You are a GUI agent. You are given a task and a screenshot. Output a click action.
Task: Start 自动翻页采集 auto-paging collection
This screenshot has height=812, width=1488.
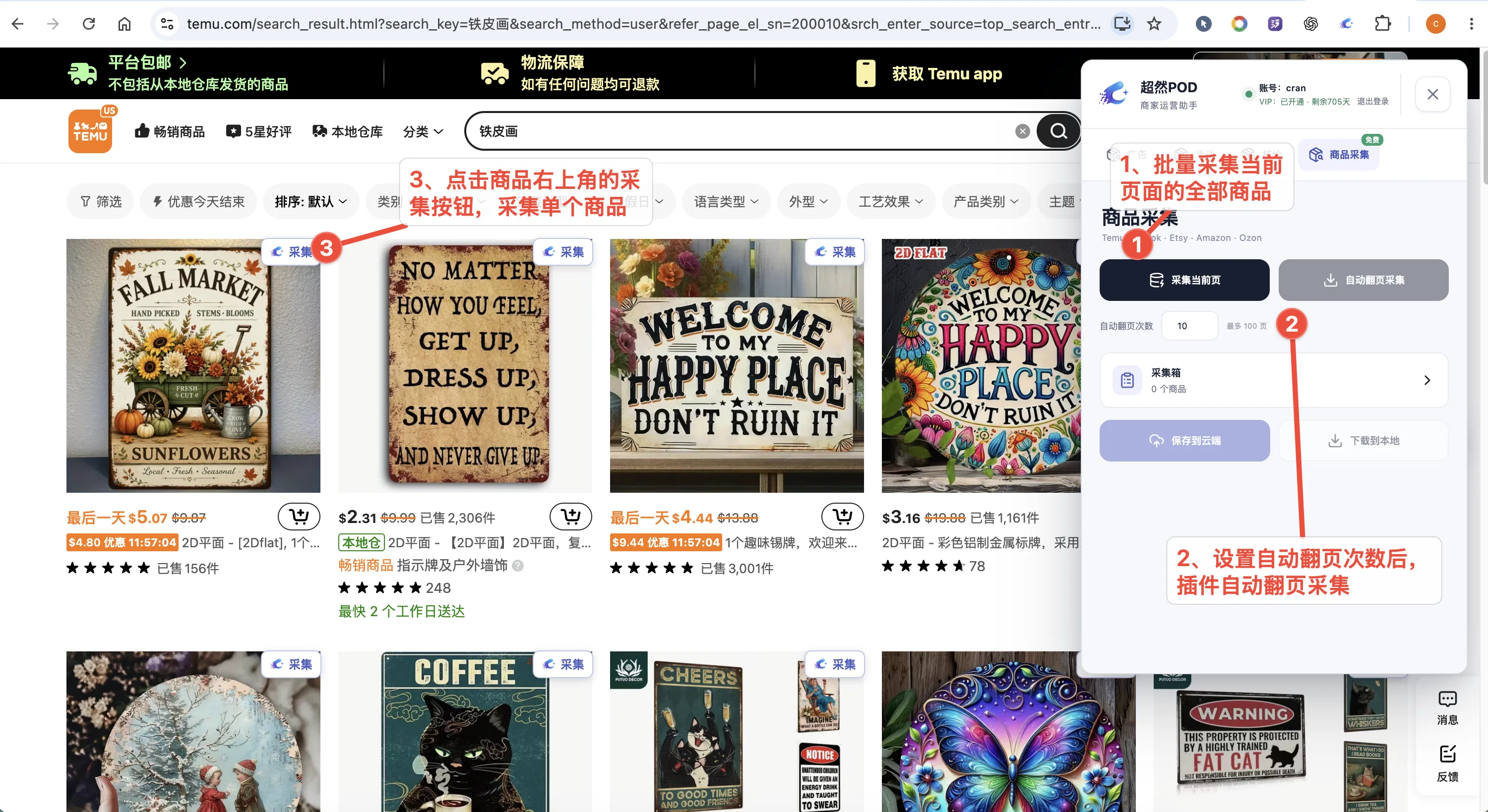coord(1363,280)
